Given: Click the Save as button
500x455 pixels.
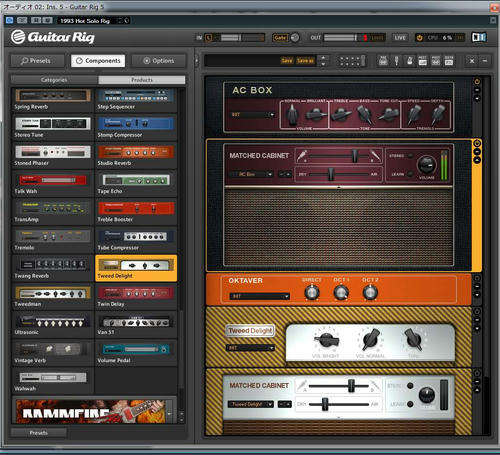Looking at the screenshot, I should [305, 61].
